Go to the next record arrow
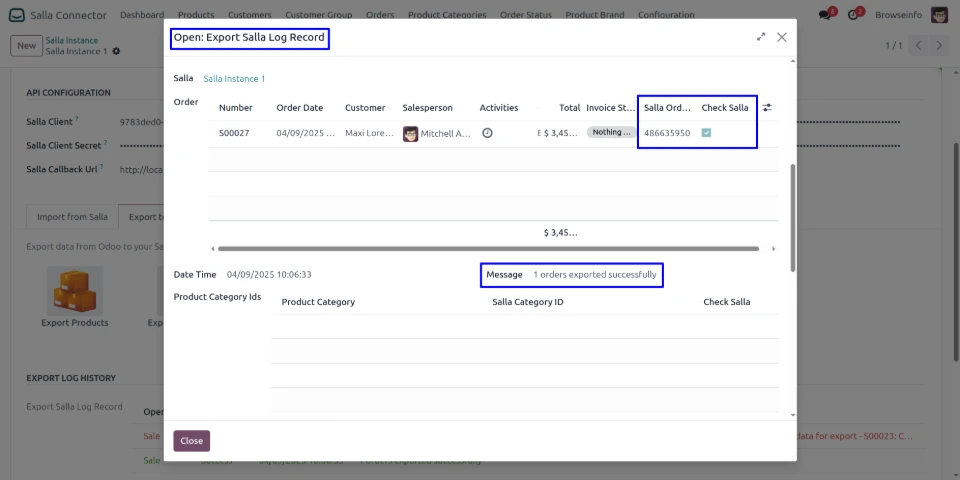960x480 pixels. coord(942,46)
